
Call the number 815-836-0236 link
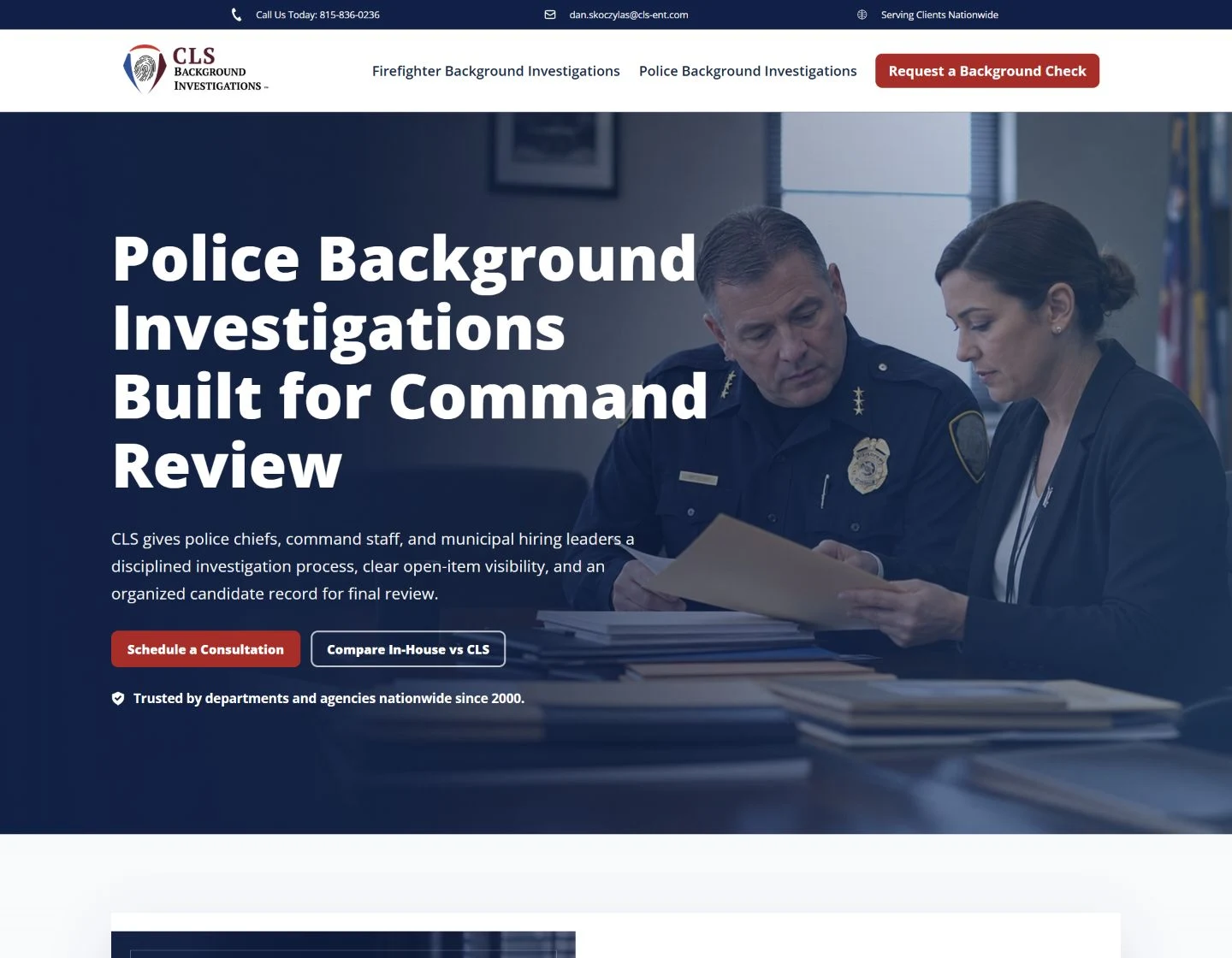[x=349, y=15]
